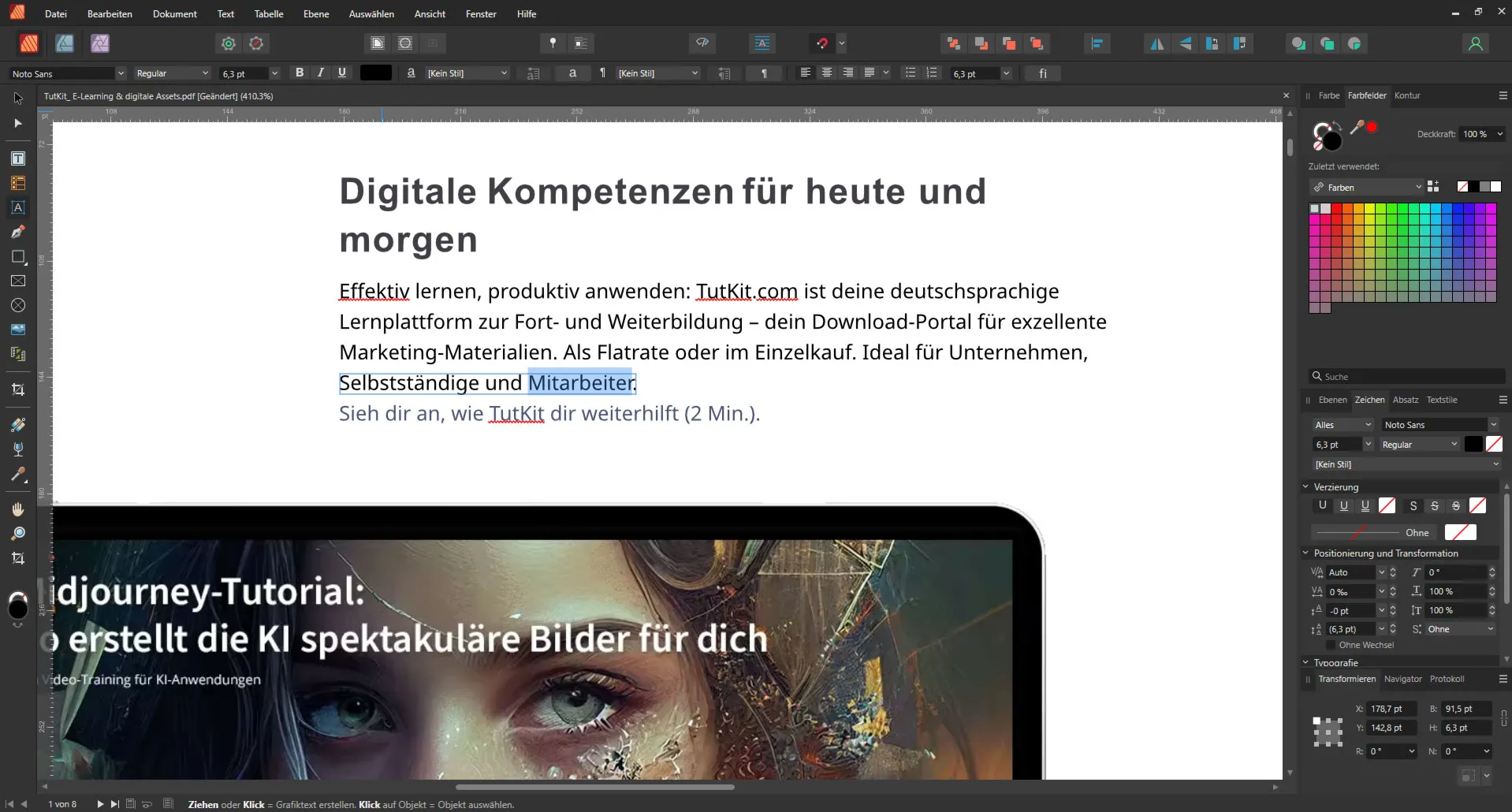Screen dimensions: 1512x812
Task: Select the Rectangle shape tool
Action: click(18, 256)
